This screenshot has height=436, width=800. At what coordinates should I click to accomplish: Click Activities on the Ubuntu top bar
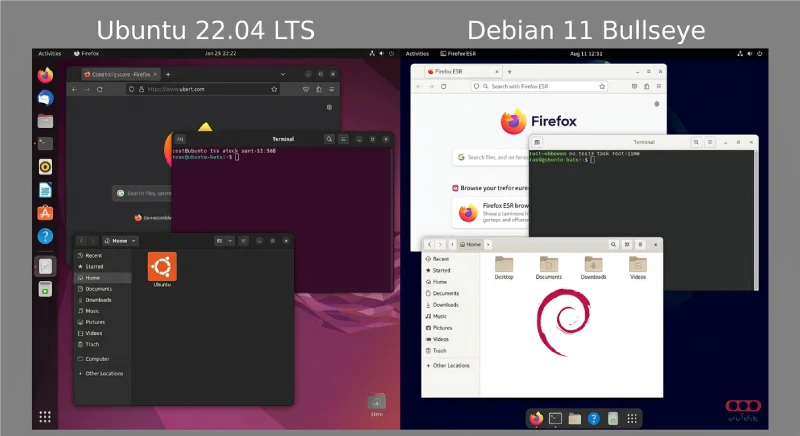(x=49, y=54)
